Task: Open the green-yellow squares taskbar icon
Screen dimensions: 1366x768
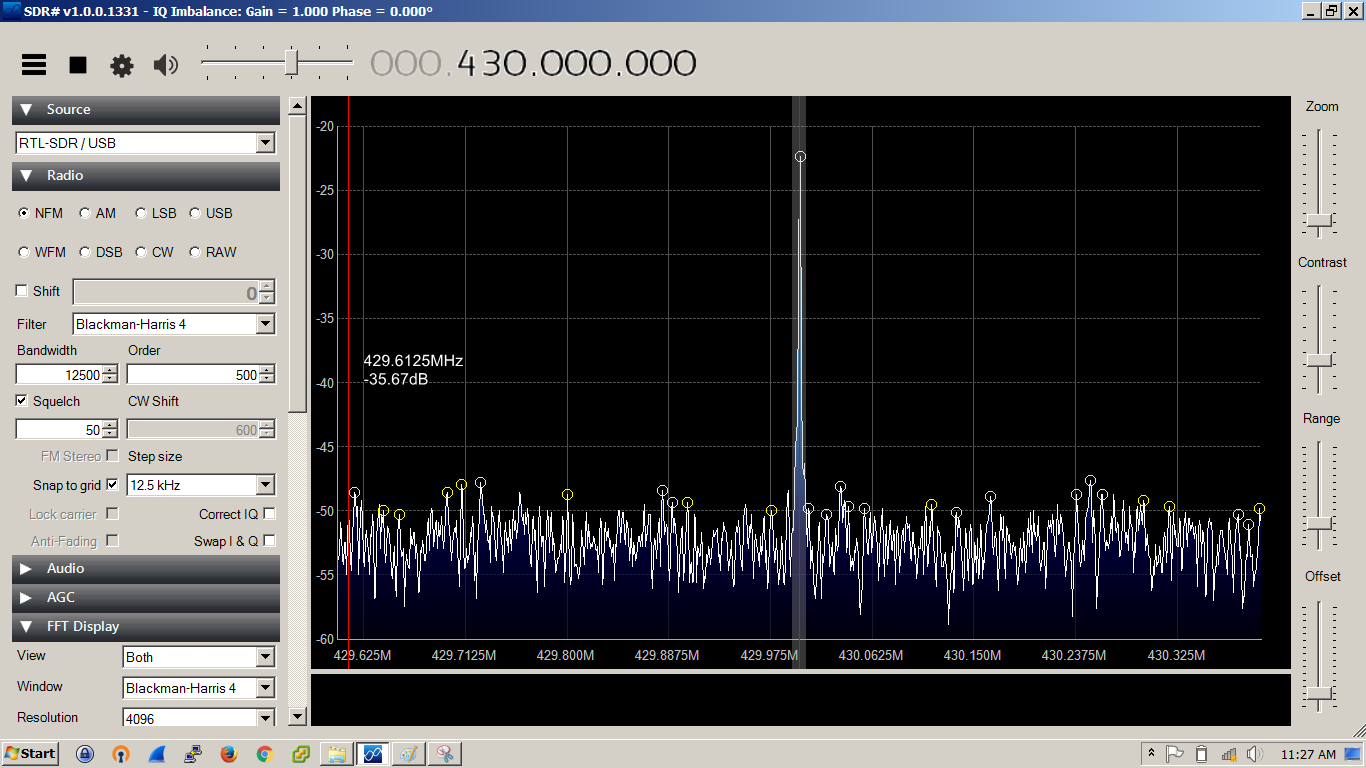Action: pyautogui.click(x=301, y=754)
